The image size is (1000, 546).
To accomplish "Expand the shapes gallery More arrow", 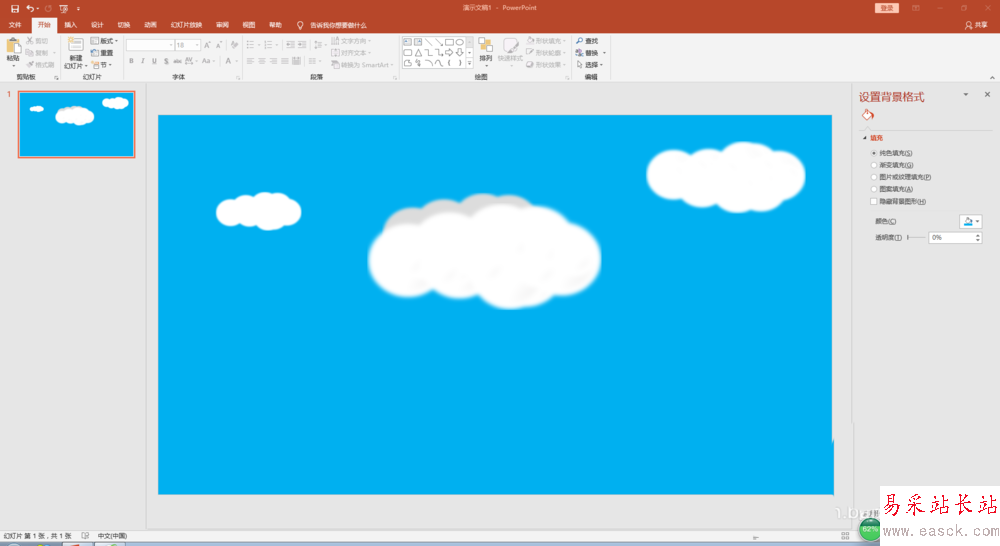I will click(469, 63).
